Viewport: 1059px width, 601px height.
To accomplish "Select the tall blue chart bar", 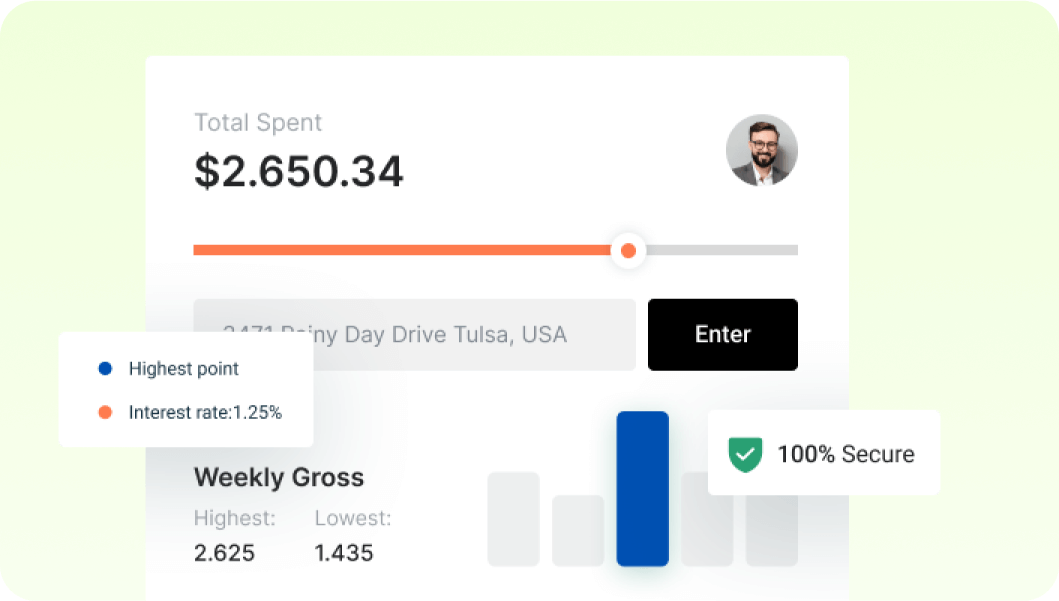I will pos(642,488).
